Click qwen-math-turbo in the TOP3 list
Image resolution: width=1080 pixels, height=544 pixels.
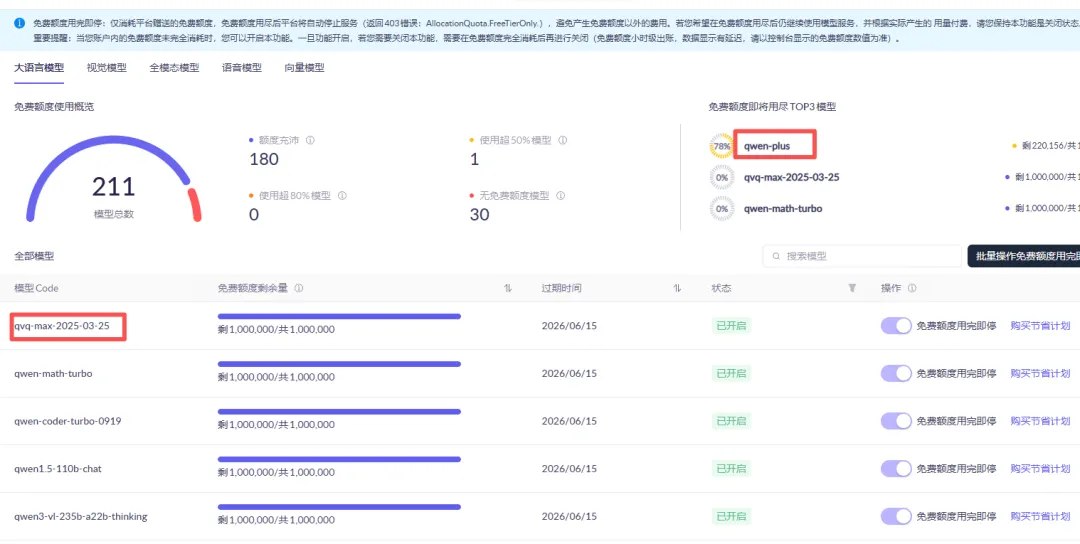783,208
